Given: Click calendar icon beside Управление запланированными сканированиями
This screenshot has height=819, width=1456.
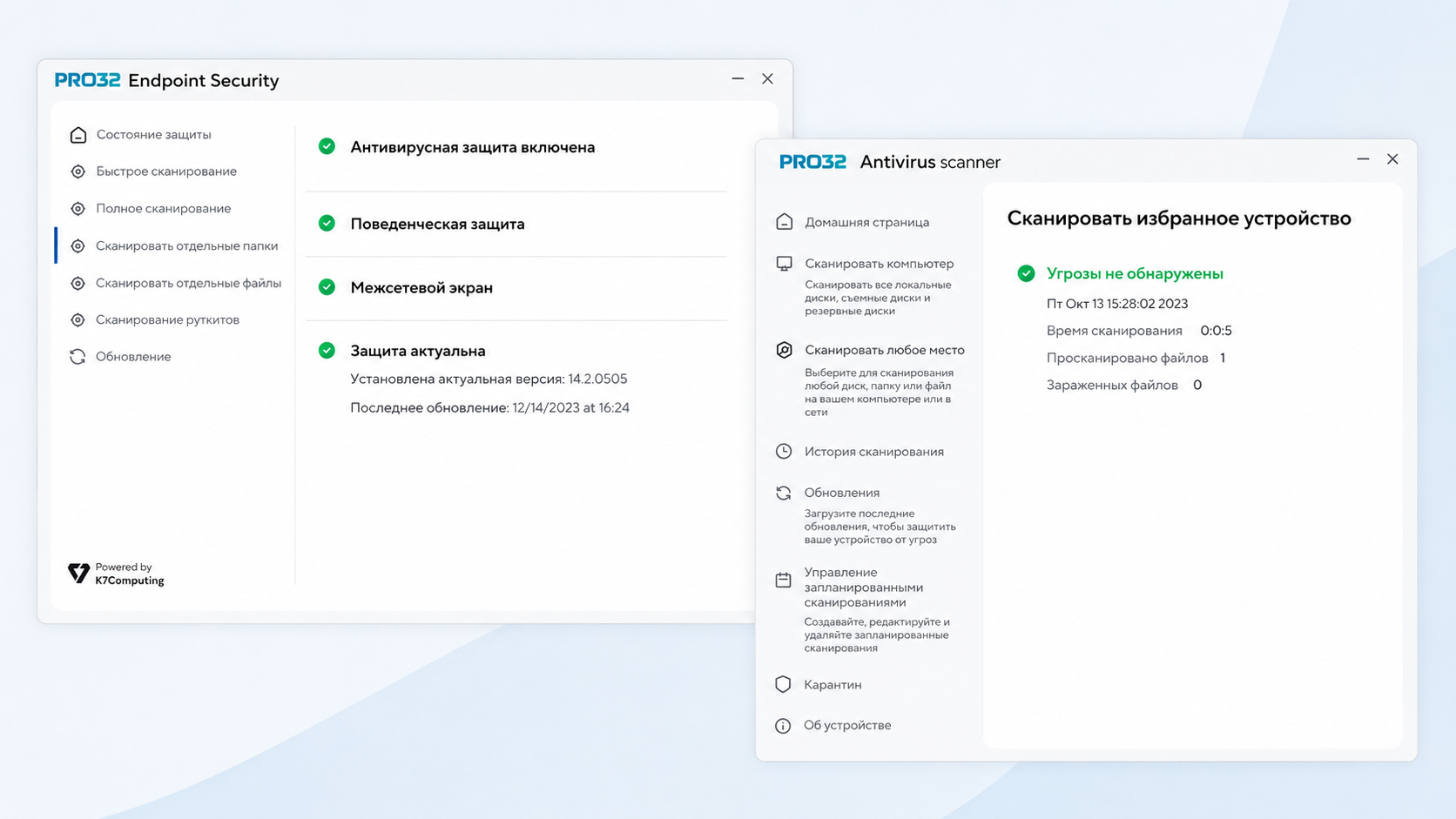Looking at the screenshot, I should 784,580.
